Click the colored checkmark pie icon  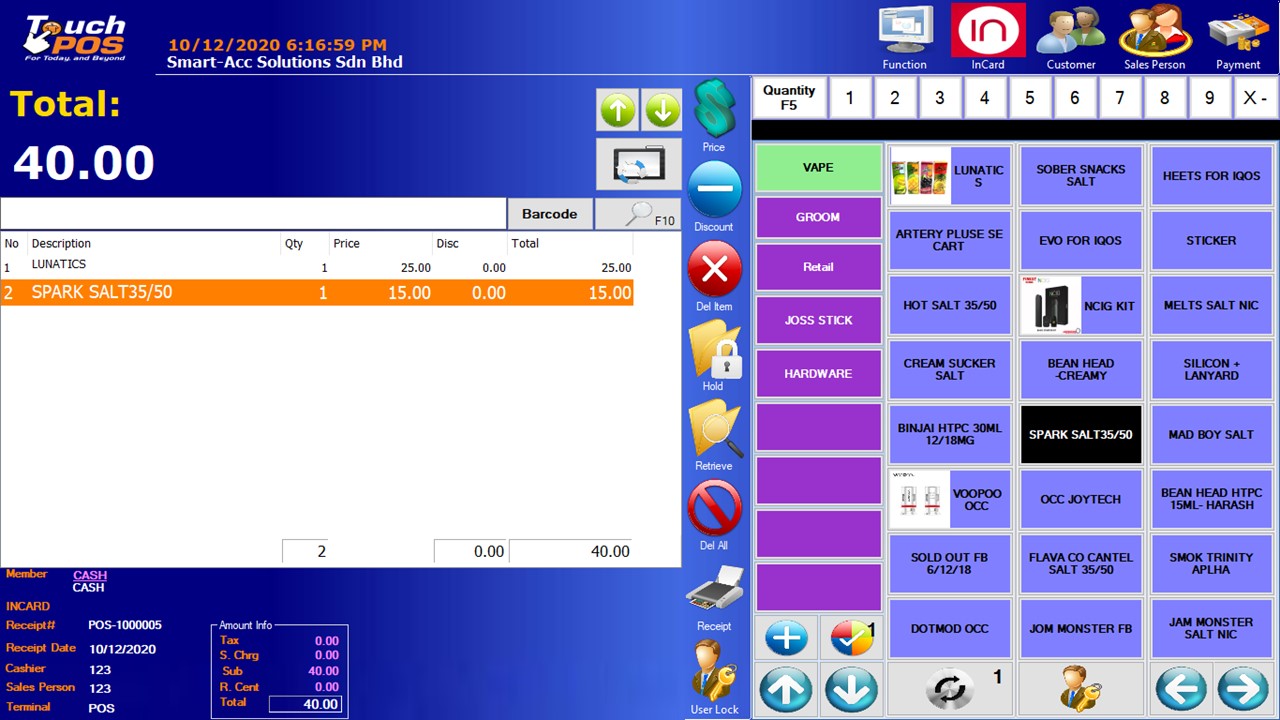(x=850, y=638)
